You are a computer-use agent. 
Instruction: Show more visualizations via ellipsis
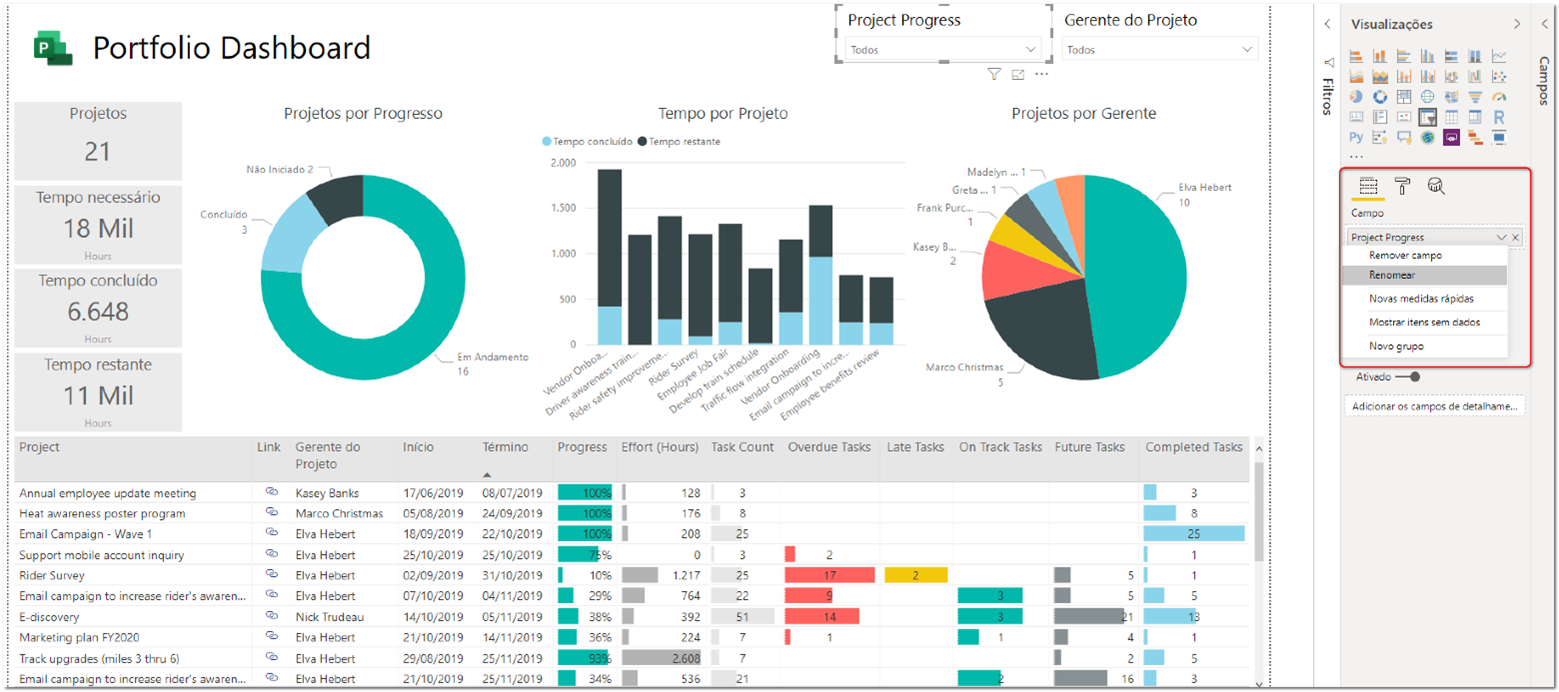(x=1356, y=156)
